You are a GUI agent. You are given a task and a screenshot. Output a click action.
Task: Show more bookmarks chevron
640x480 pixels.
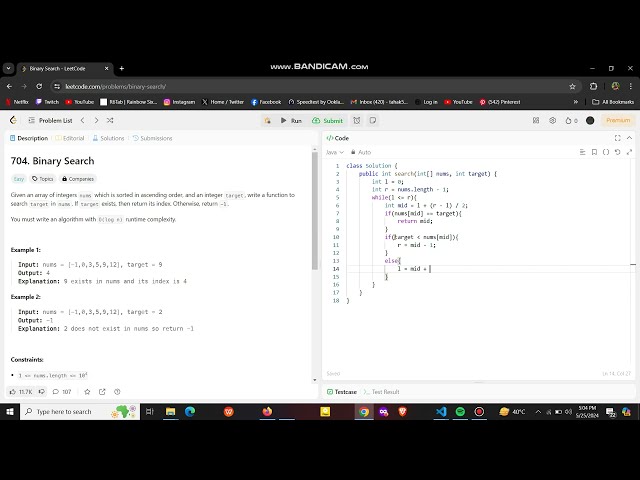[576, 102]
